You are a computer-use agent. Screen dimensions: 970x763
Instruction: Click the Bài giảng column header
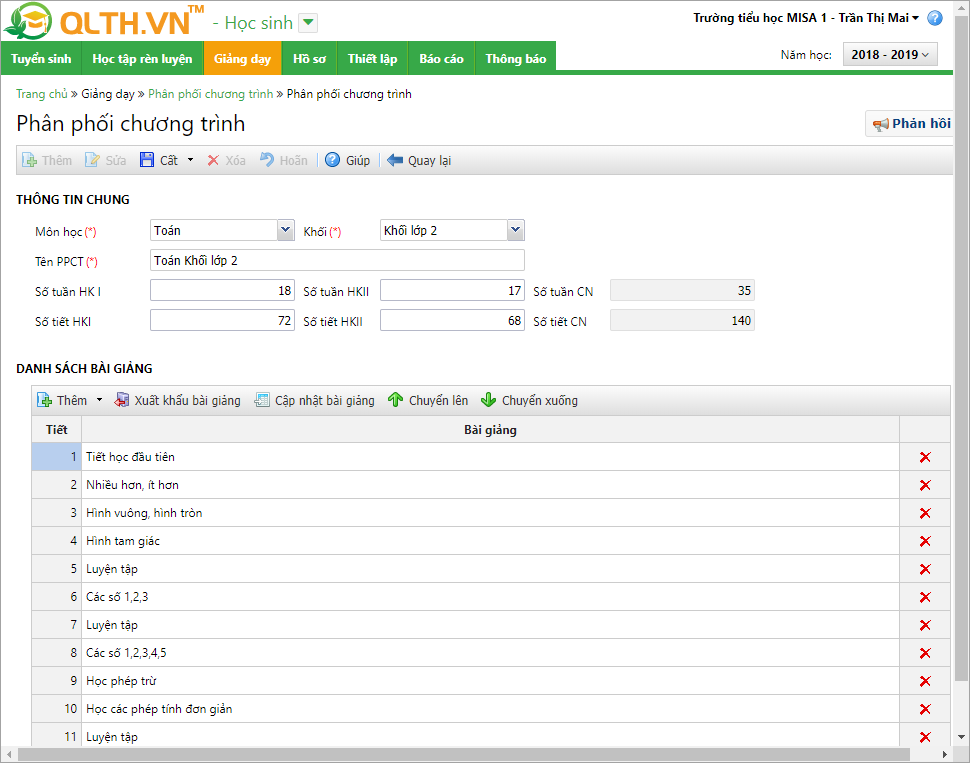tap(490, 429)
